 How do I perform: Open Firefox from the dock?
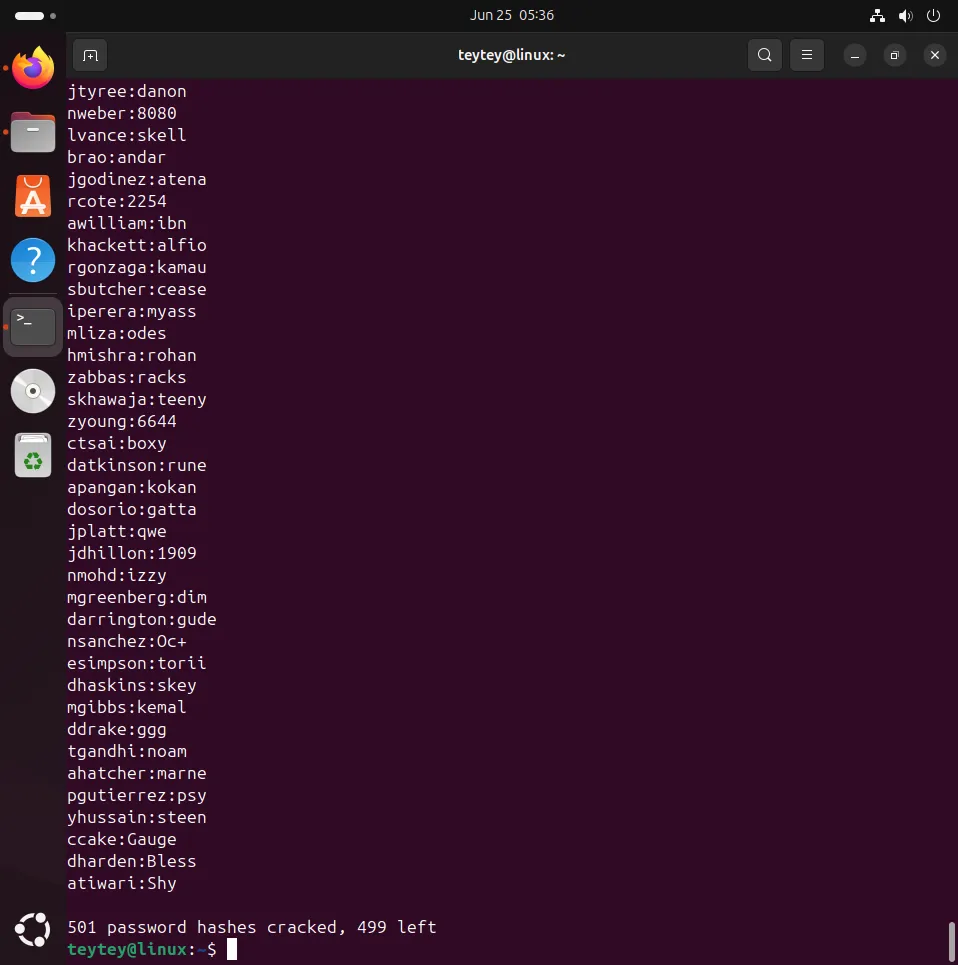click(33, 68)
